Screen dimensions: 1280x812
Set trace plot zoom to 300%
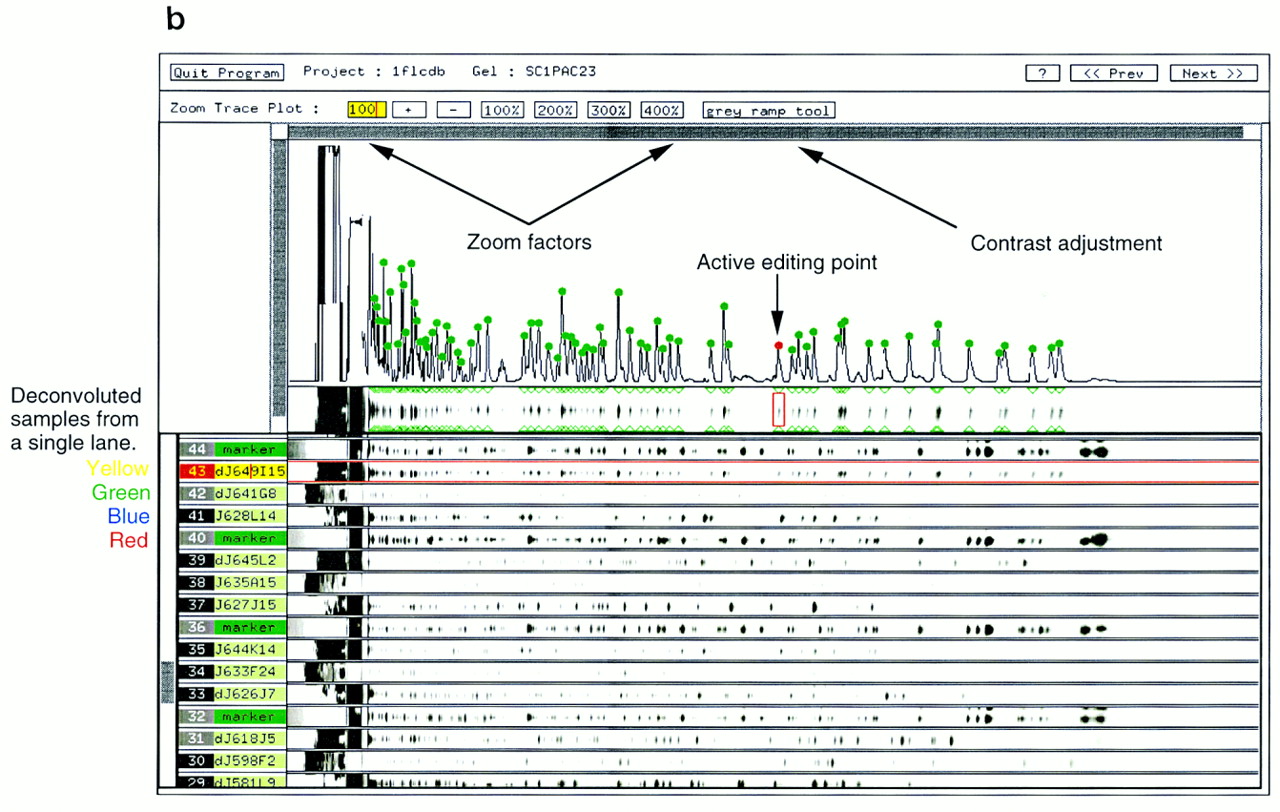608,110
